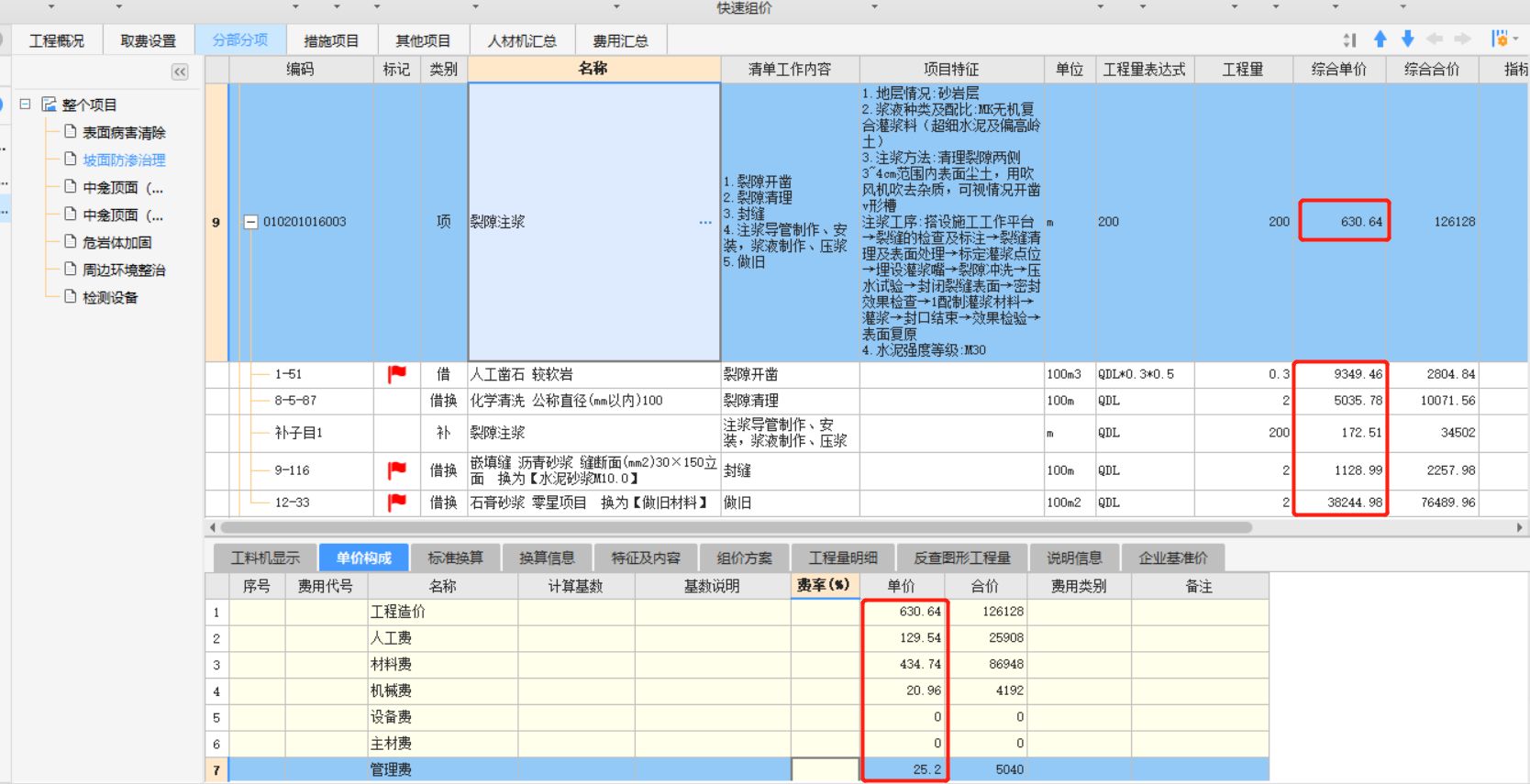This screenshot has width=1530, height=784.
Task: Open 反查图形工程量 bottom tab
Action: (x=961, y=558)
